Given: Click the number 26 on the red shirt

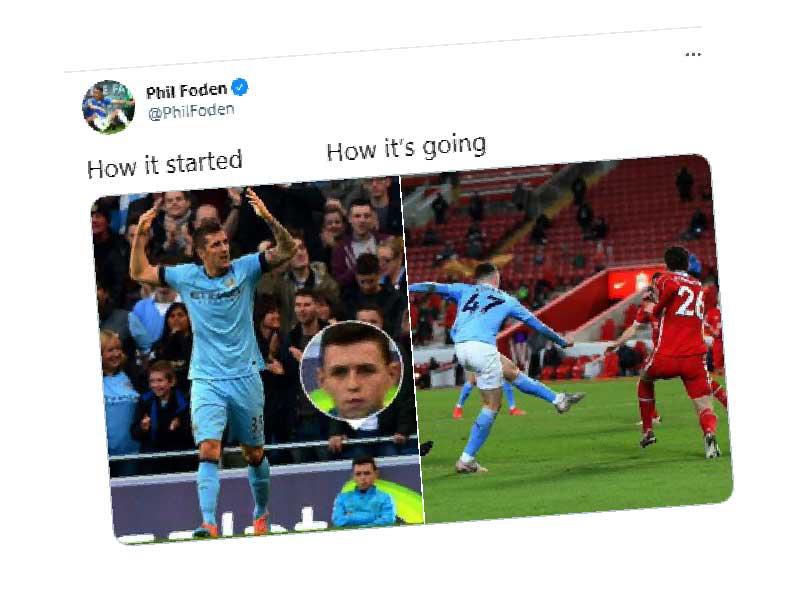Looking at the screenshot, I should 690,302.
